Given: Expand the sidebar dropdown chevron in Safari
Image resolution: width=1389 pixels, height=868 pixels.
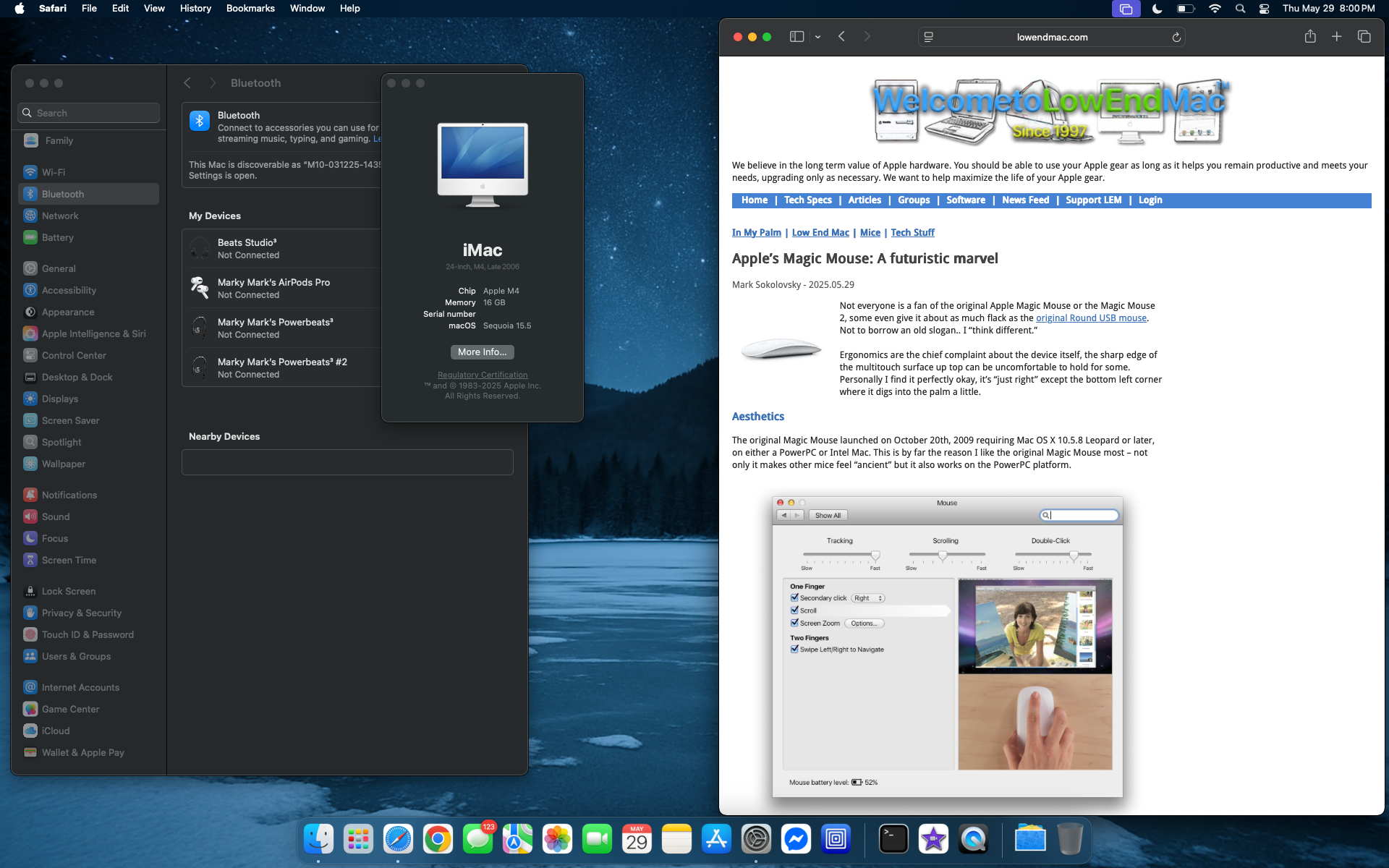Looking at the screenshot, I should (817, 37).
